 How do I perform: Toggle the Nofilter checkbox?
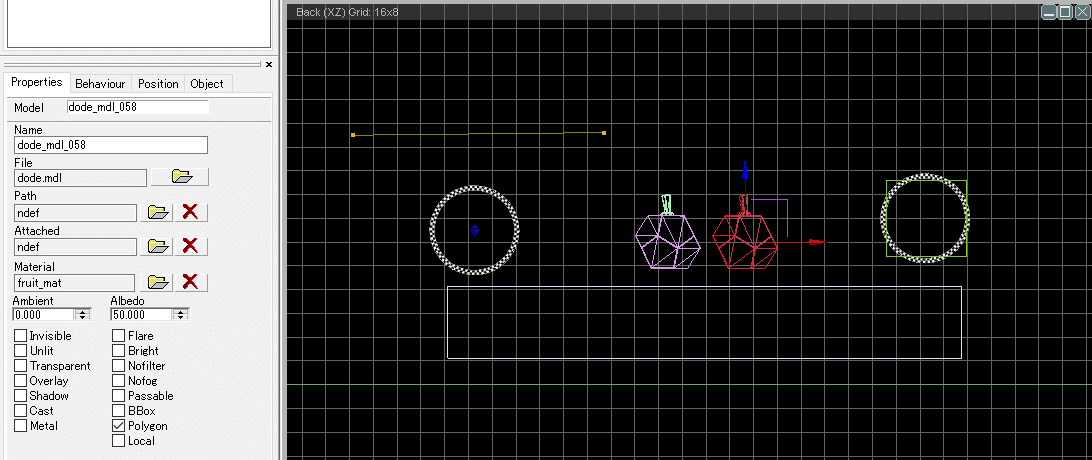click(x=118, y=366)
